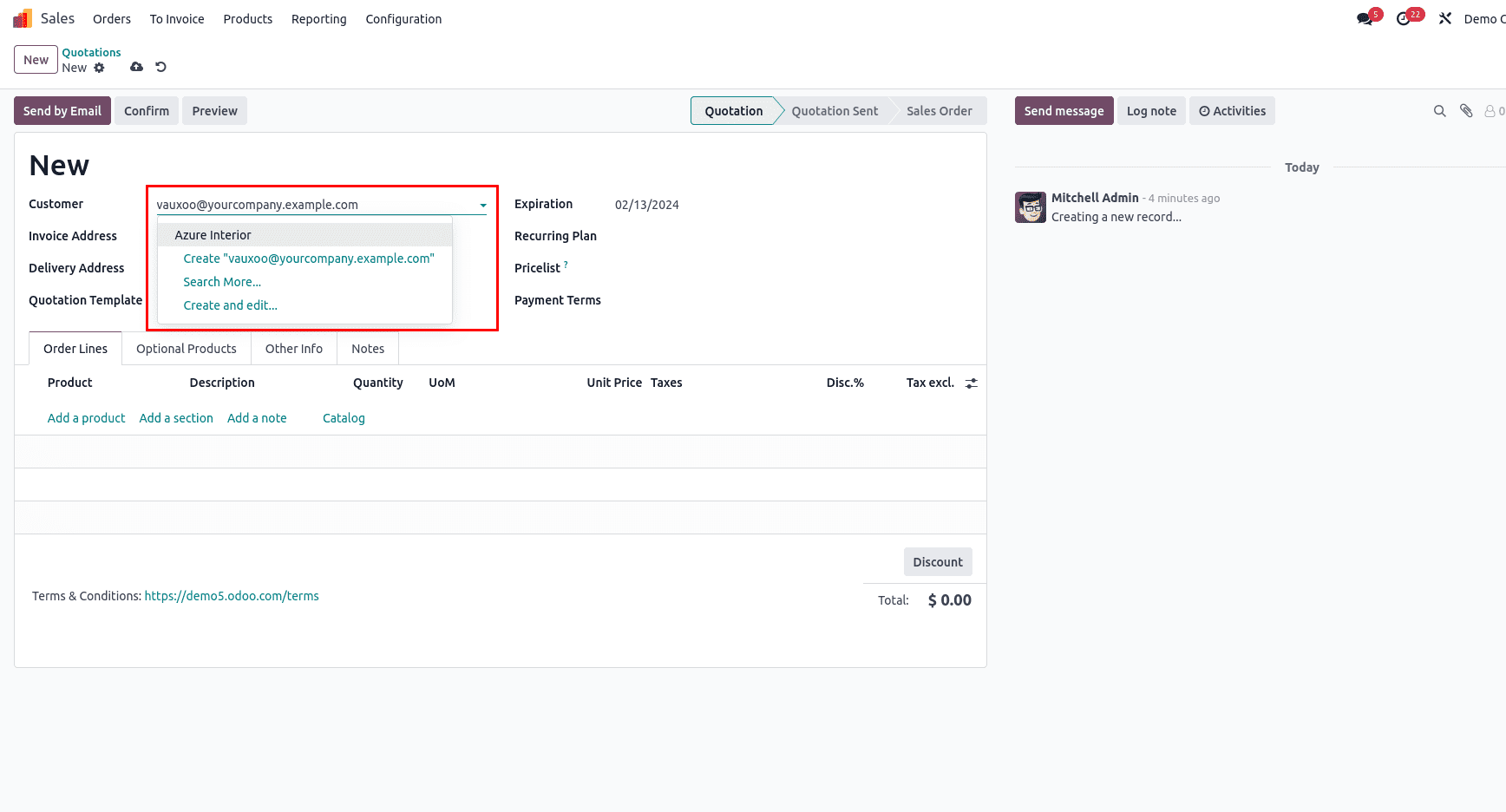
Task: Click Add a product link
Action: point(86,418)
